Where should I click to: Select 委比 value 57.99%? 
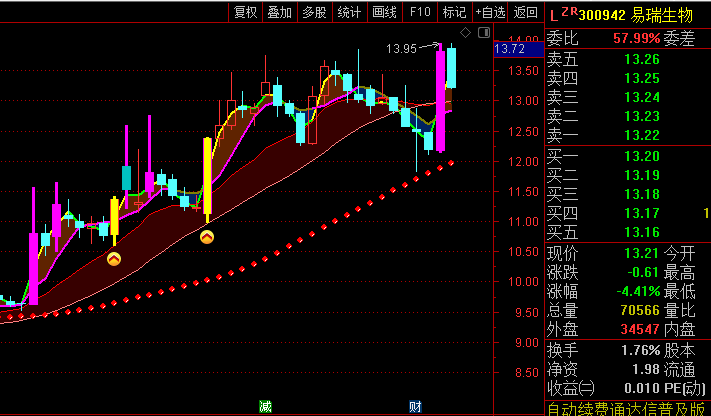coord(637,39)
